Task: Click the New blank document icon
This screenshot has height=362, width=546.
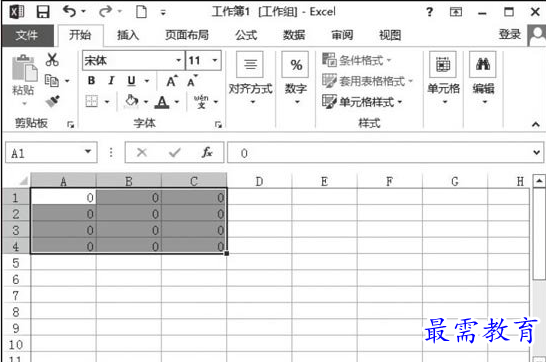Action: pyautogui.click(x=141, y=12)
